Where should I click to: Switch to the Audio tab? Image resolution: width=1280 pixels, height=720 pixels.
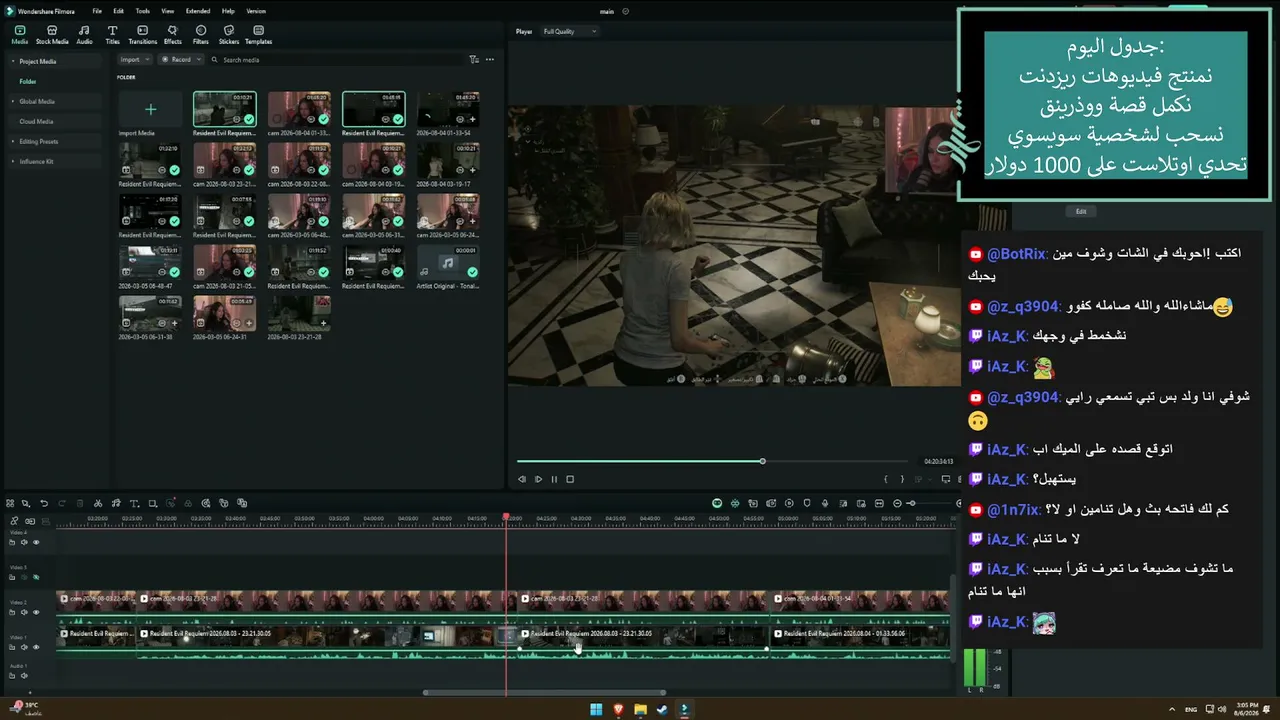tap(84, 35)
